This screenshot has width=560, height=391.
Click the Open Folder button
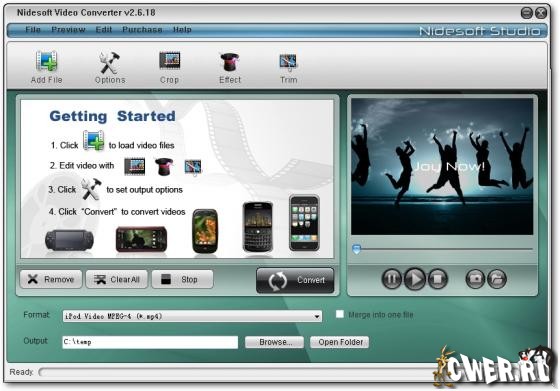tap(339, 342)
